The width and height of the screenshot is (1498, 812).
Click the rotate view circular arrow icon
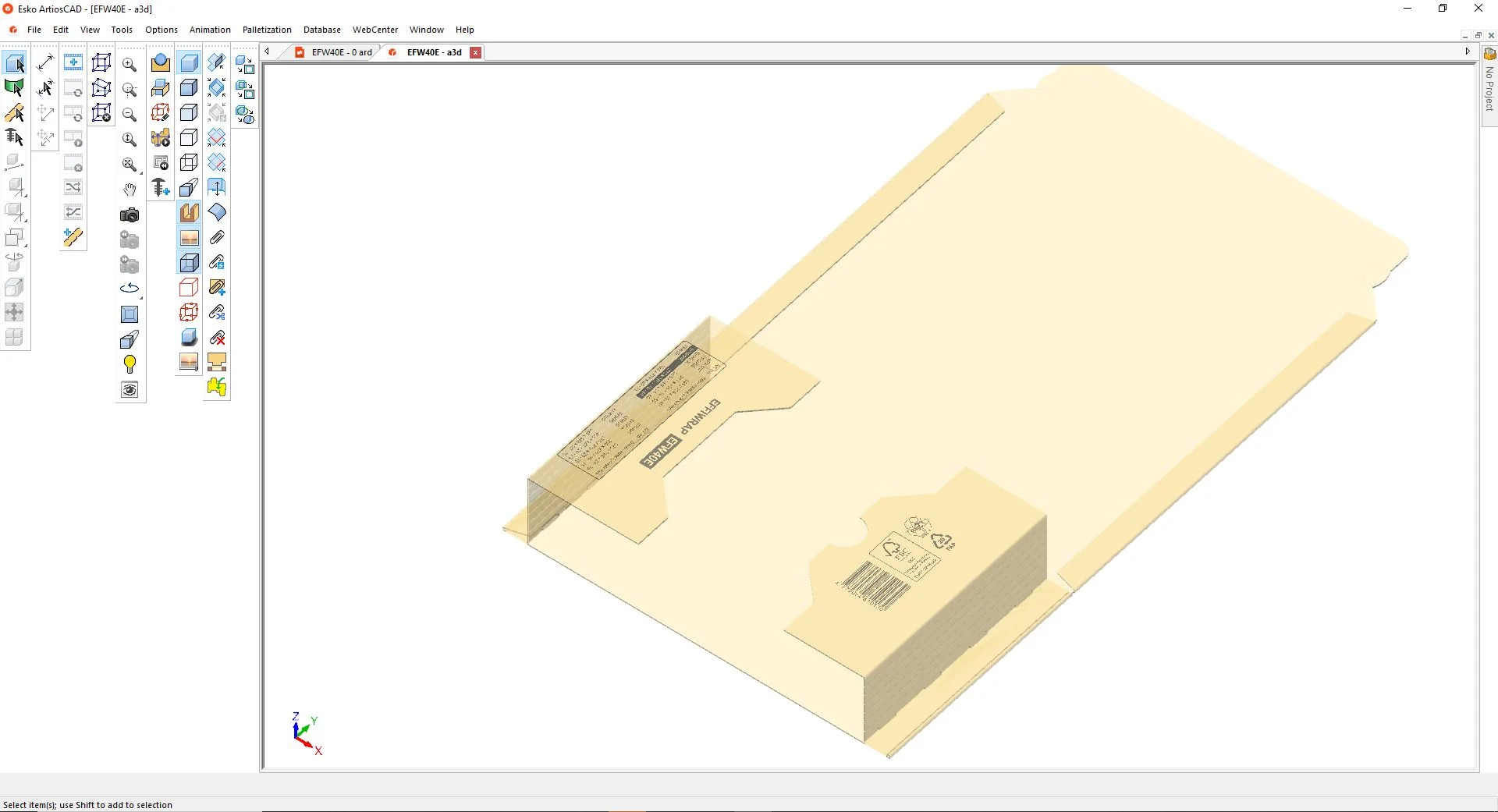click(130, 289)
